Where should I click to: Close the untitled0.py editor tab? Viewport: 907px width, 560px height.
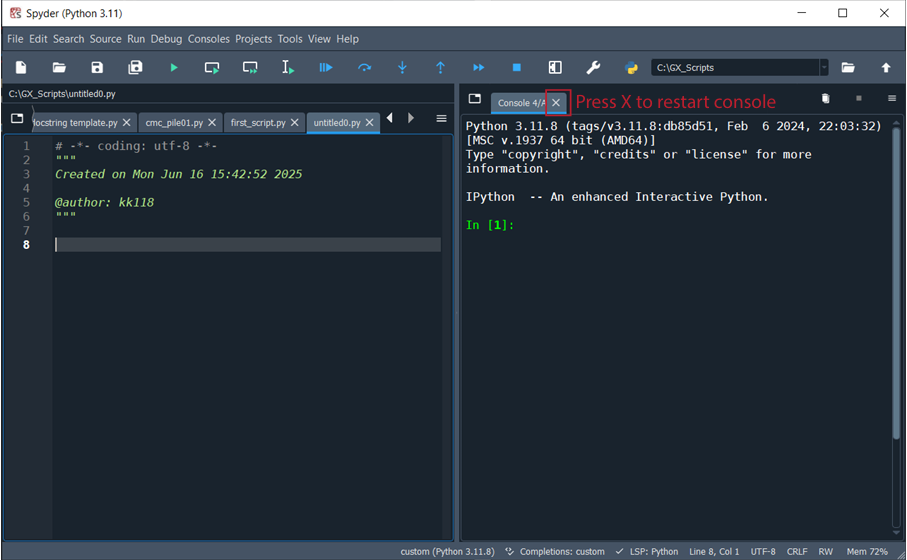[x=370, y=123]
